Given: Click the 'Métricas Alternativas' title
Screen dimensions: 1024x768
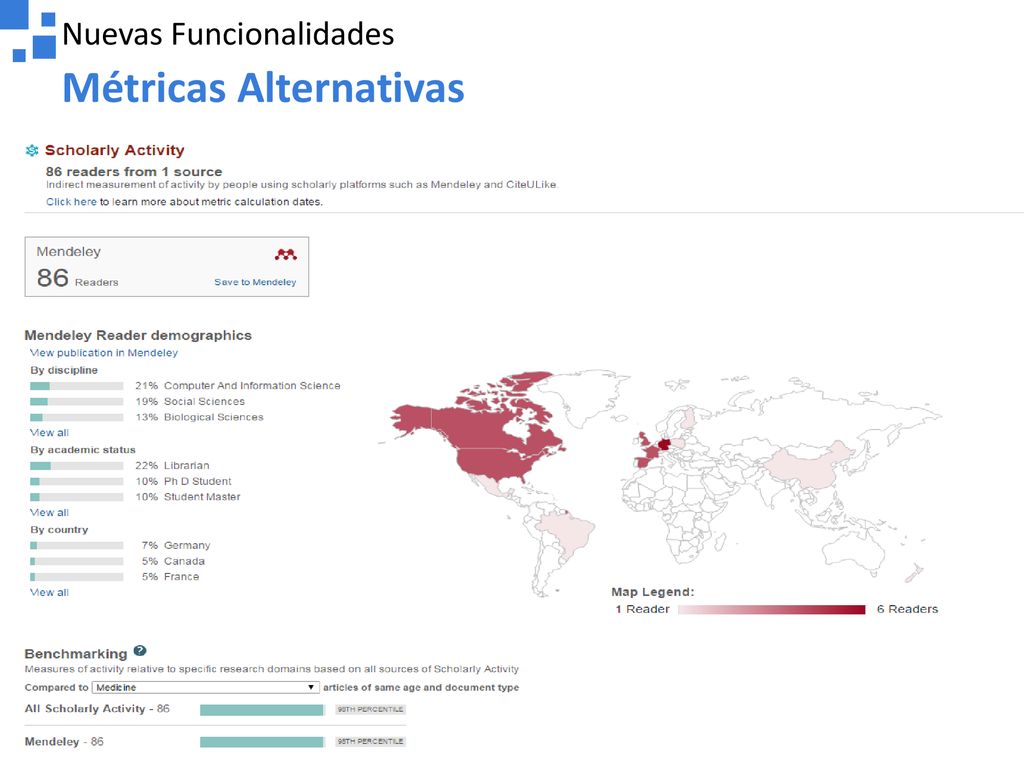Looking at the screenshot, I should [263, 88].
